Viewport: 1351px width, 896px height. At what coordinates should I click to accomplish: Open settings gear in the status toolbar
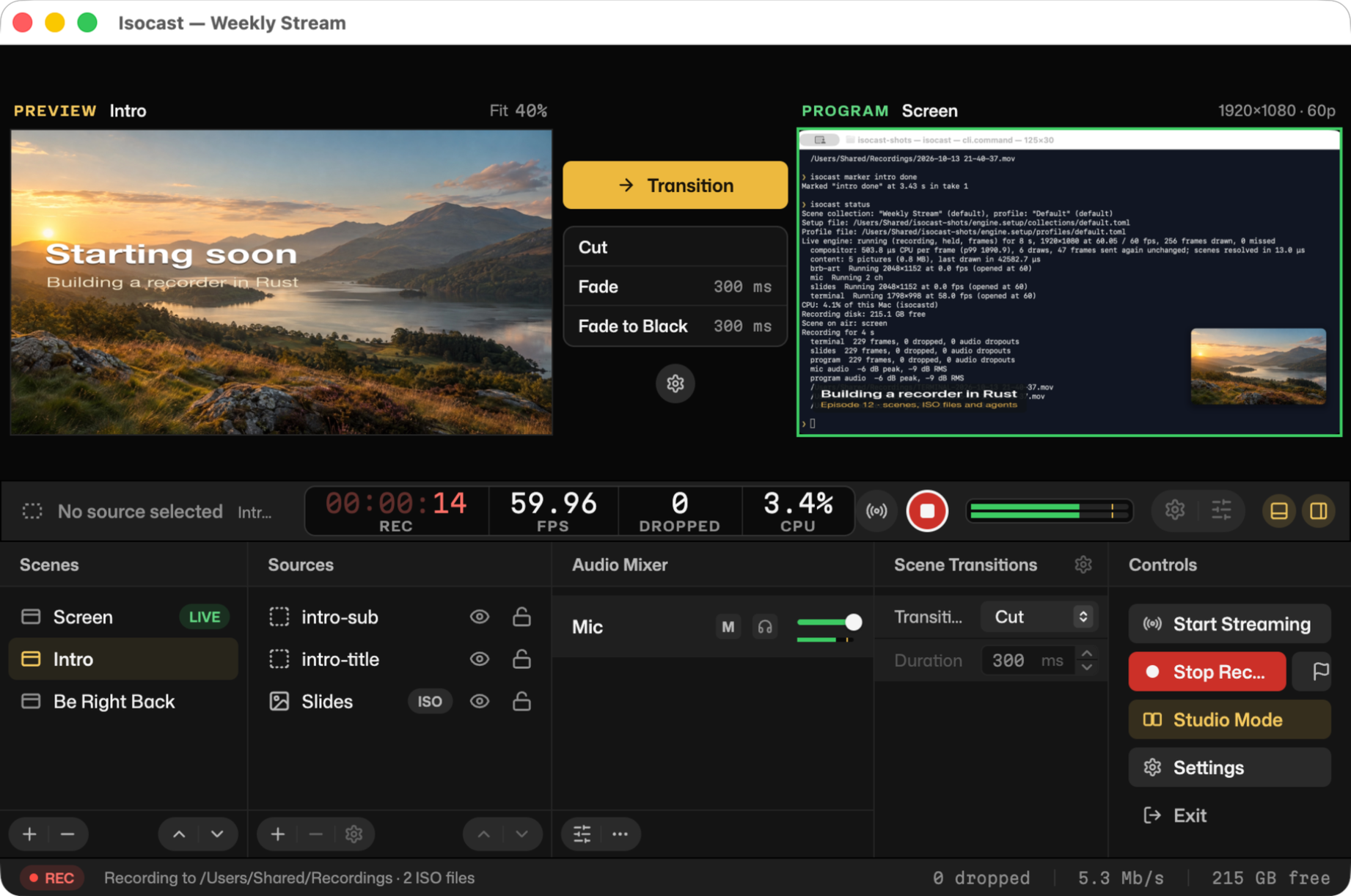tap(1175, 510)
